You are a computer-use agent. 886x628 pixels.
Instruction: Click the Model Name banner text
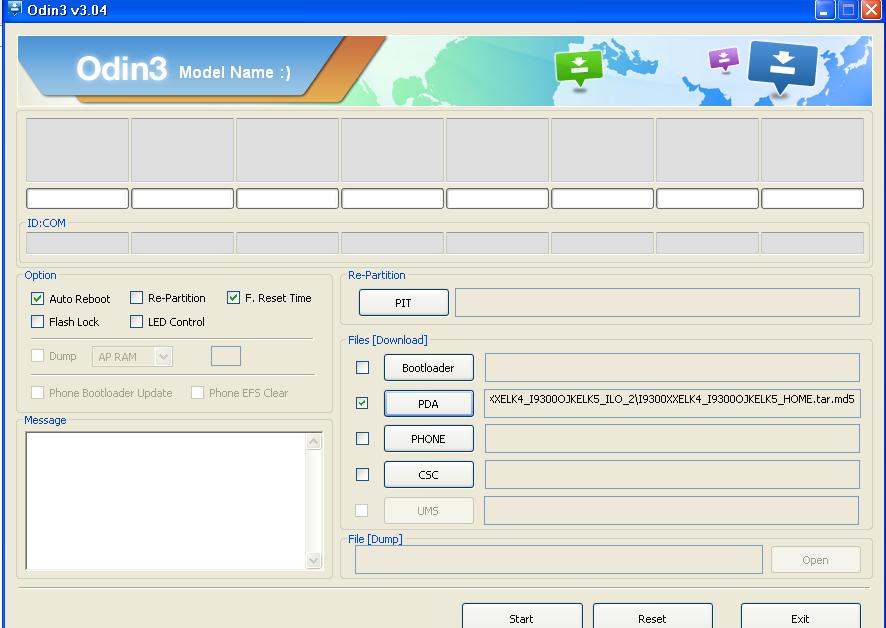(x=234, y=72)
